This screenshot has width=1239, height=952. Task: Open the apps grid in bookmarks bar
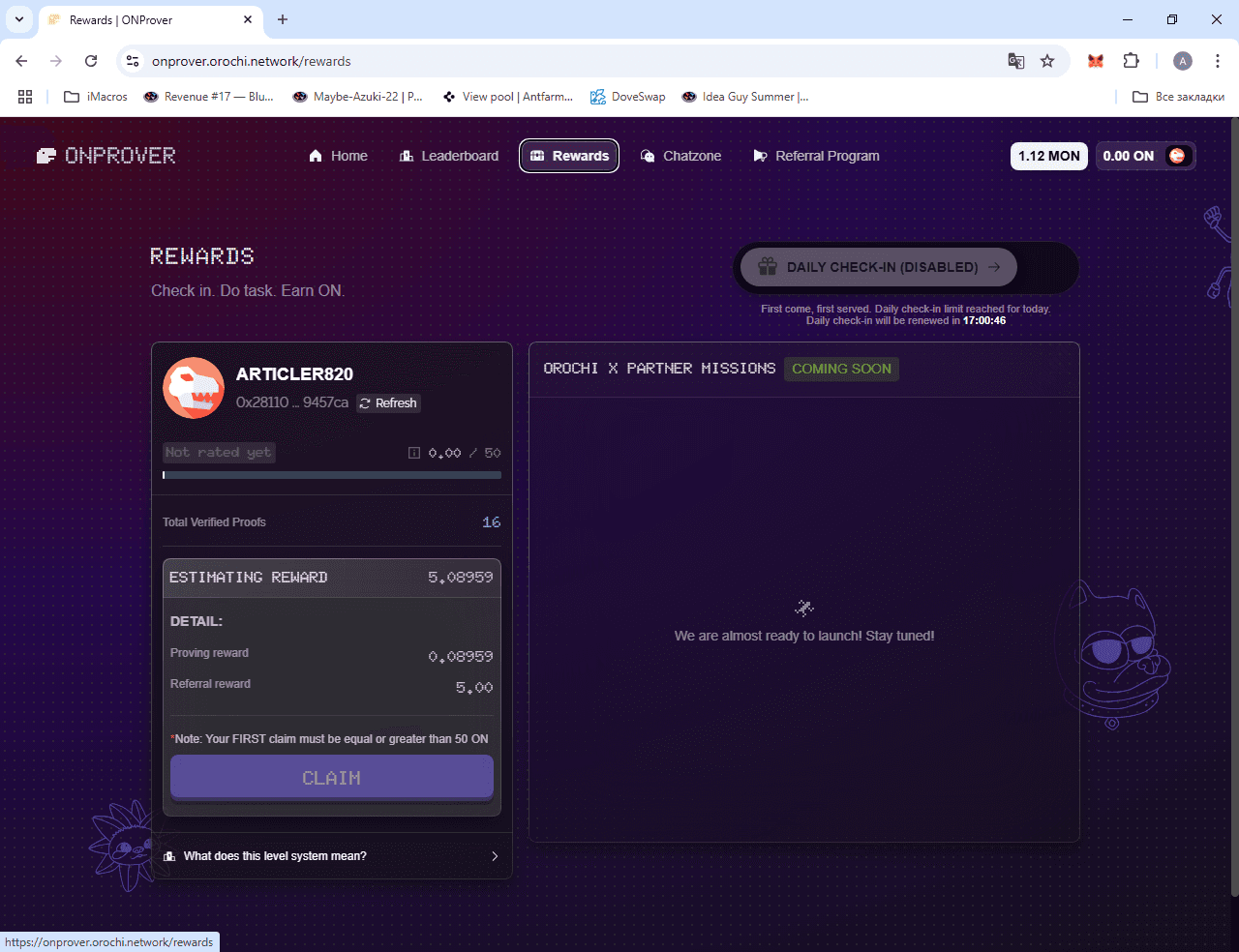[x=25, y=97]
